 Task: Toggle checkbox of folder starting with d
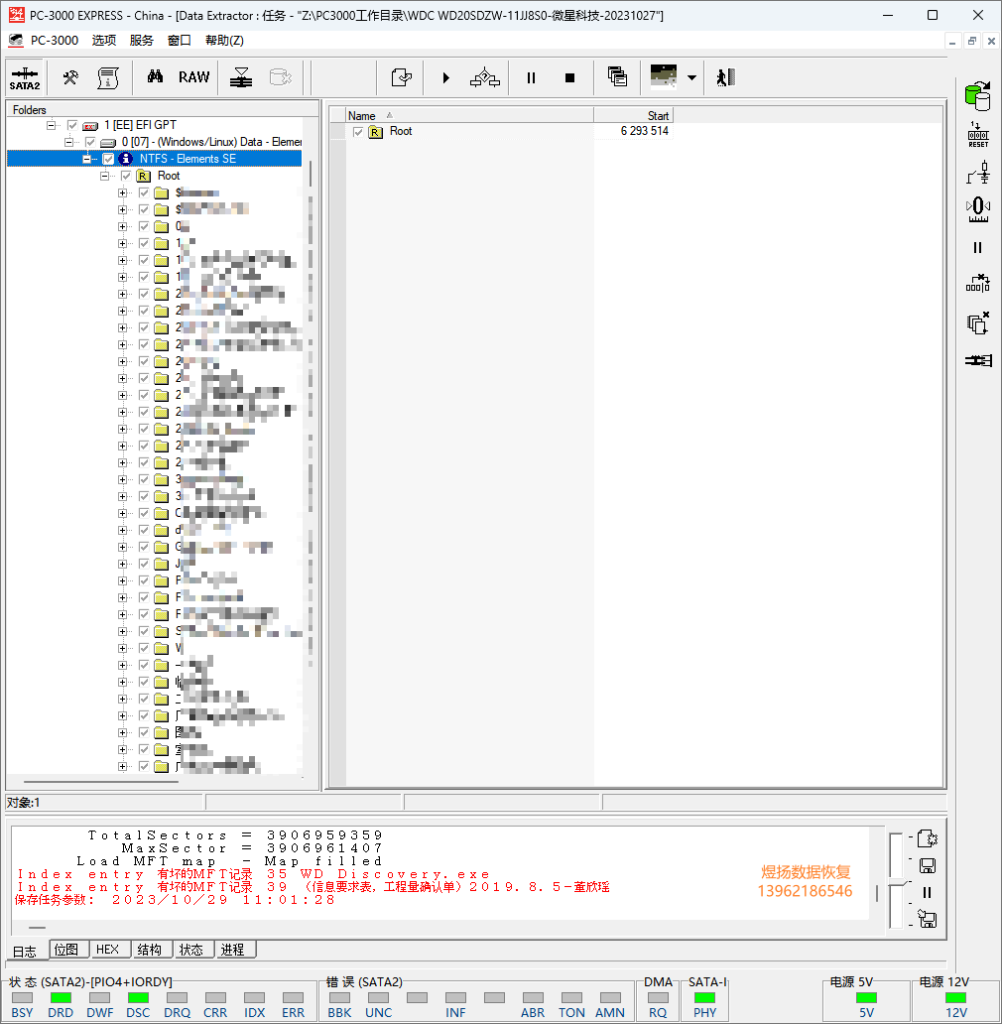(144, 530)
